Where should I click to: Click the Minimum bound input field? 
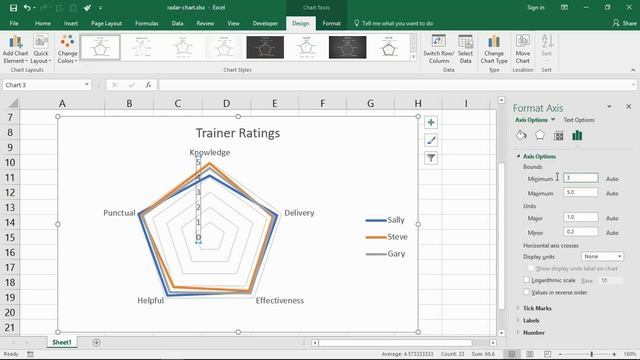(x=581, y=178)
